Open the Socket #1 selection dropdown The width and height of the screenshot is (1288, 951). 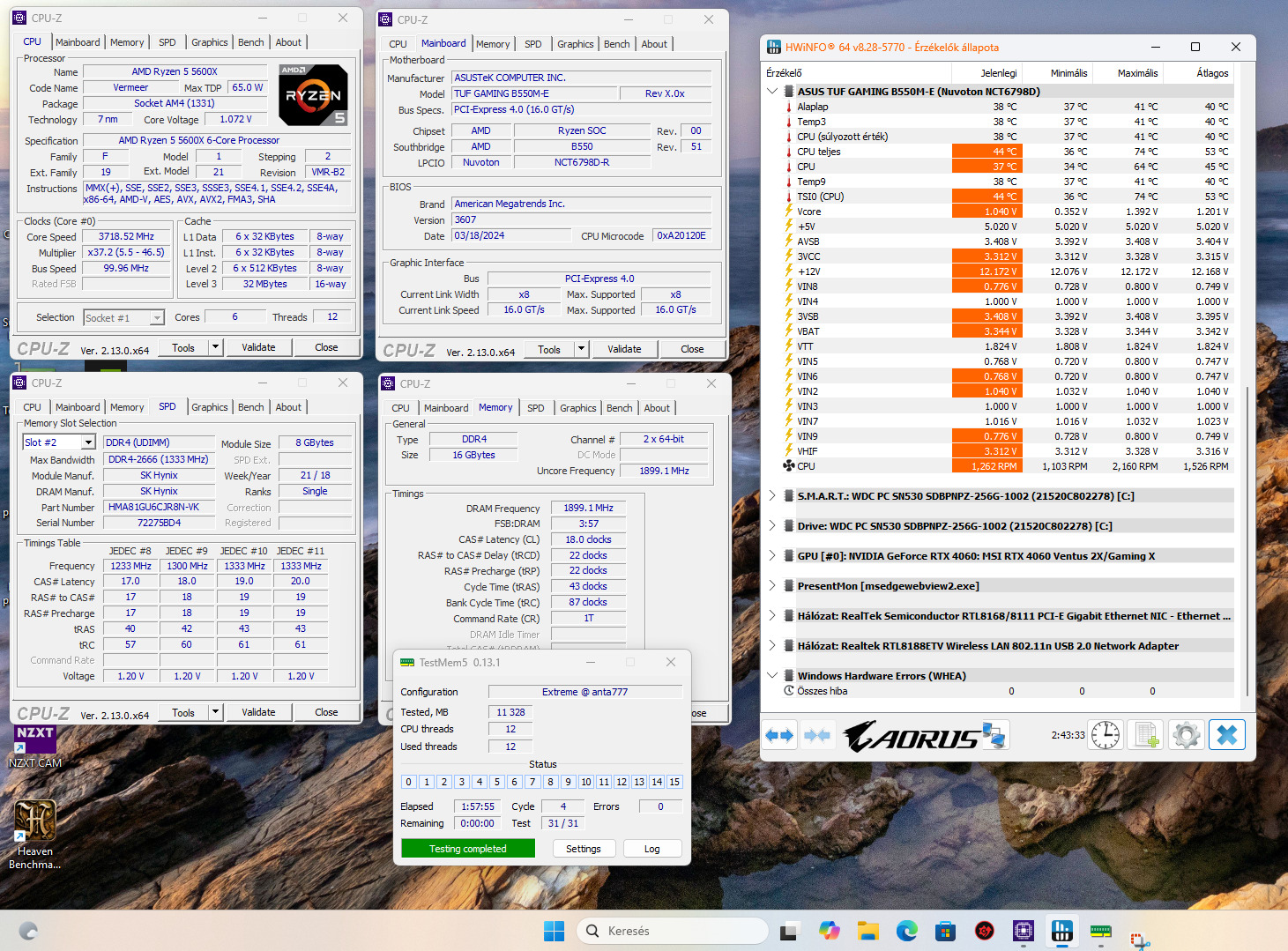point(157,318)
